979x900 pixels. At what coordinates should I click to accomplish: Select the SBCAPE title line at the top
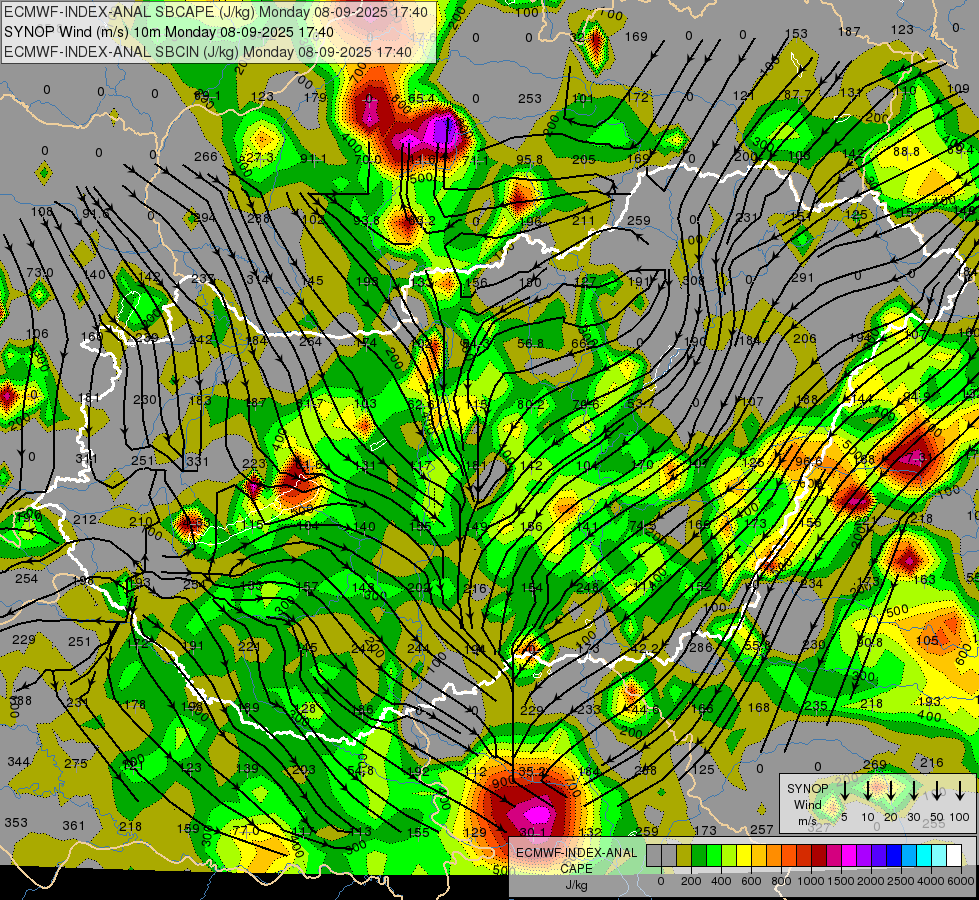click(x=216, y=12)
